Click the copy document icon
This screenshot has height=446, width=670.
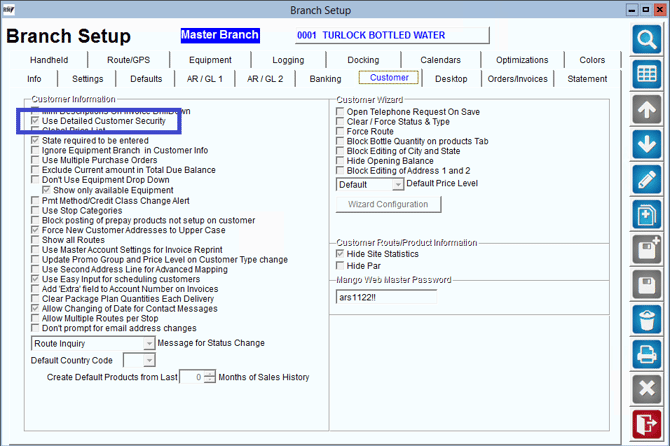pos(646,215)
